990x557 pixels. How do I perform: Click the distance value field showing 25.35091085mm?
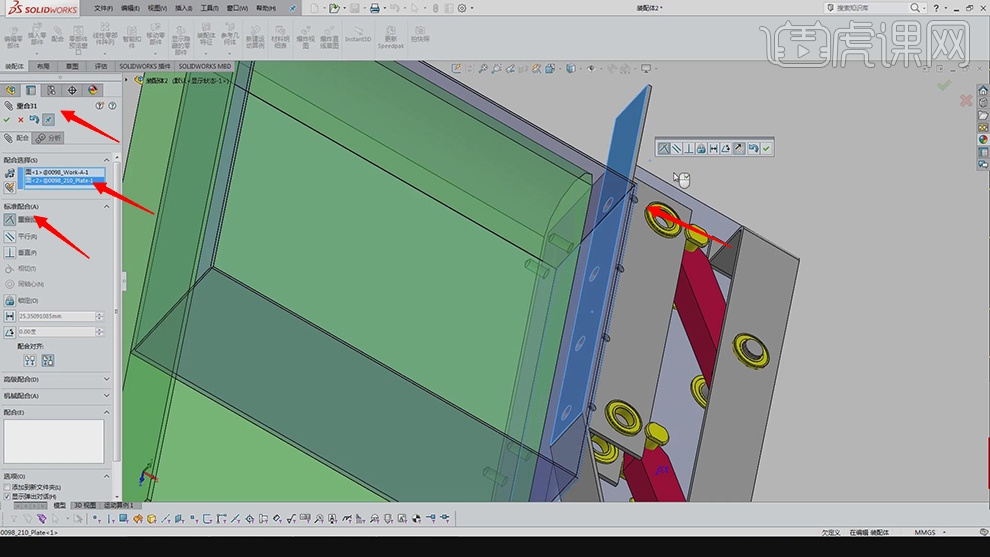(57, 316)
